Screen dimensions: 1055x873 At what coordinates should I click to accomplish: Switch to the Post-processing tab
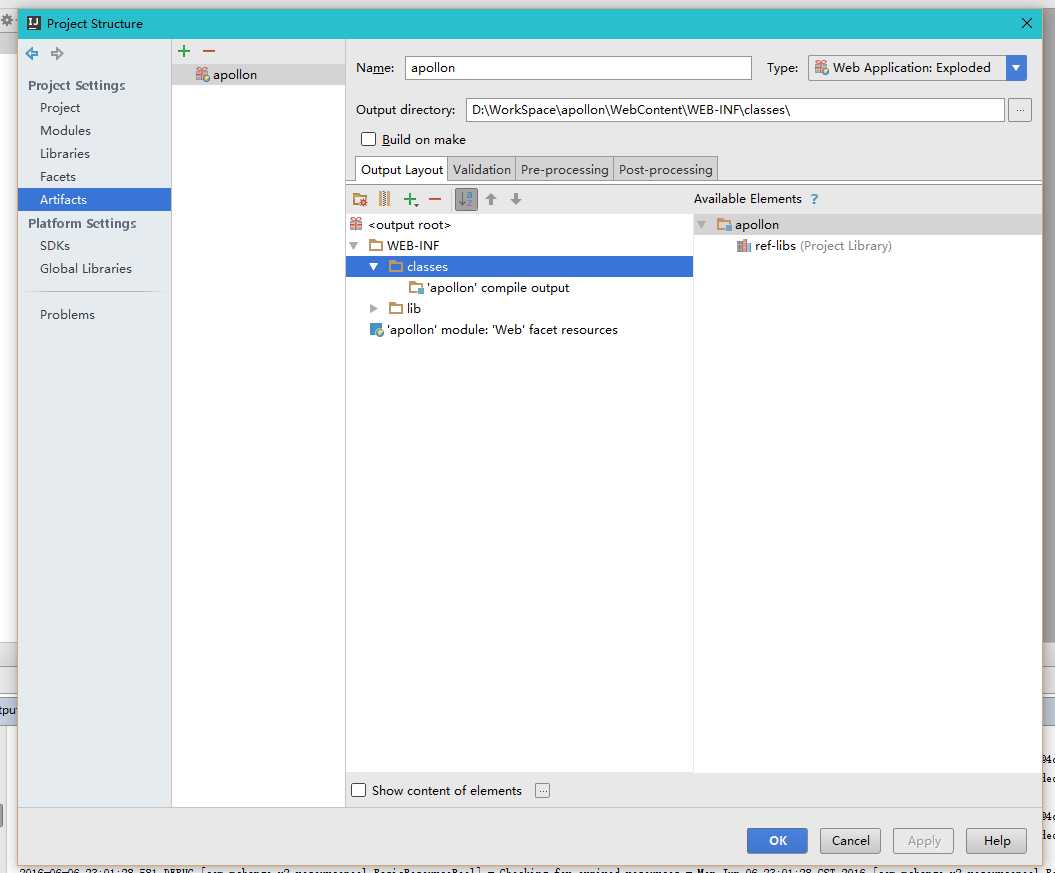click(665, 169)
